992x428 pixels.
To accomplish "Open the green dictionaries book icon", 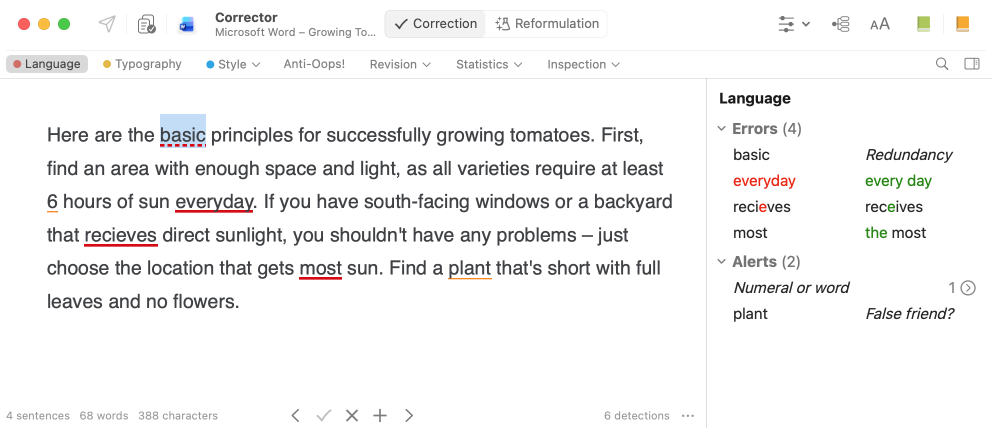I will click(x=923, y=24).
